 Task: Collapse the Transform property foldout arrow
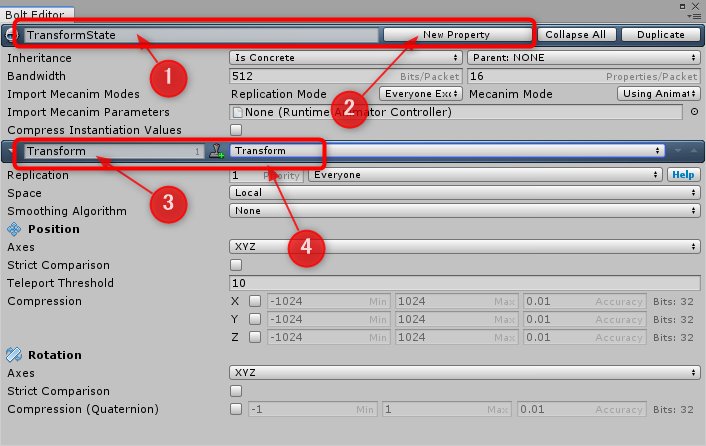coord(10,151)
